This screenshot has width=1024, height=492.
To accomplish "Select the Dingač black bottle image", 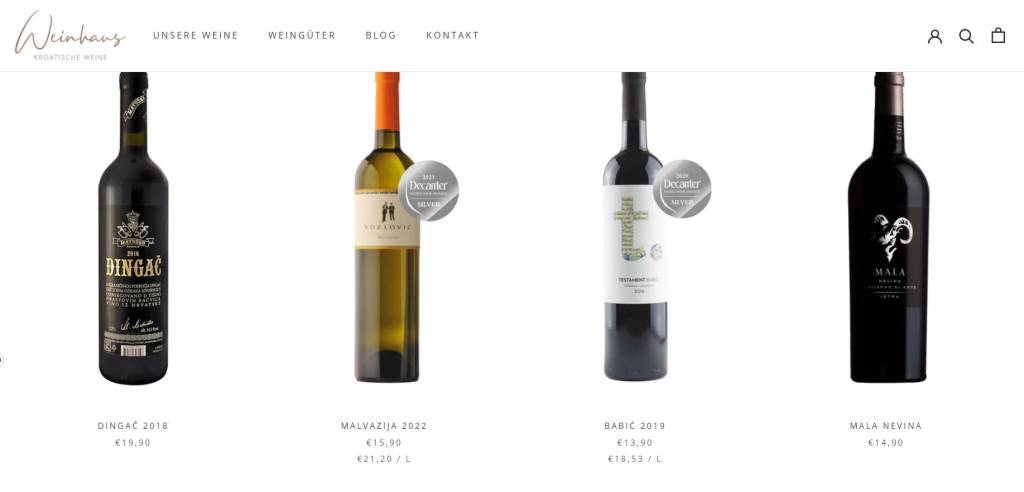I will (133, 228).
